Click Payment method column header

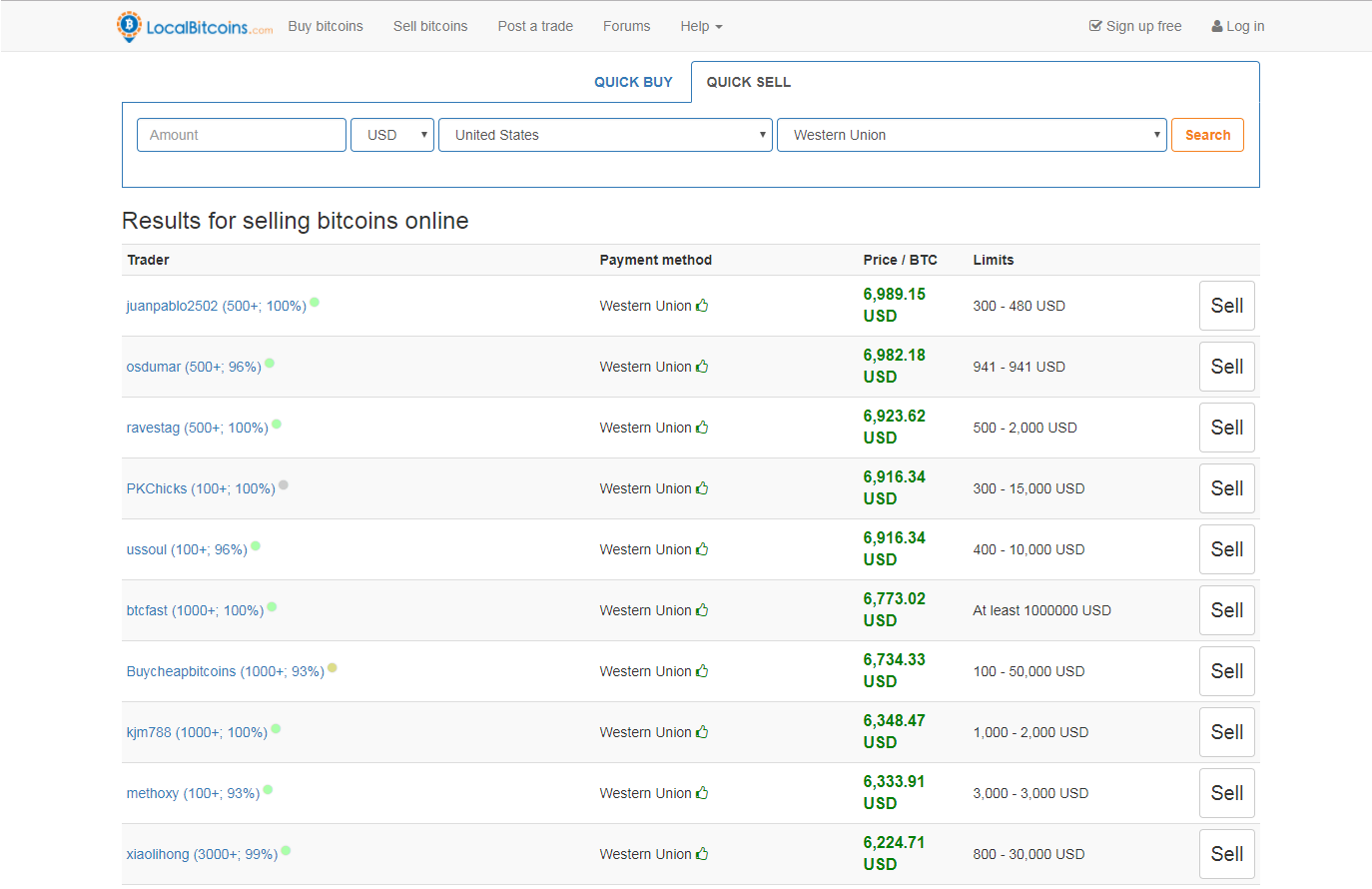[655, 260]
